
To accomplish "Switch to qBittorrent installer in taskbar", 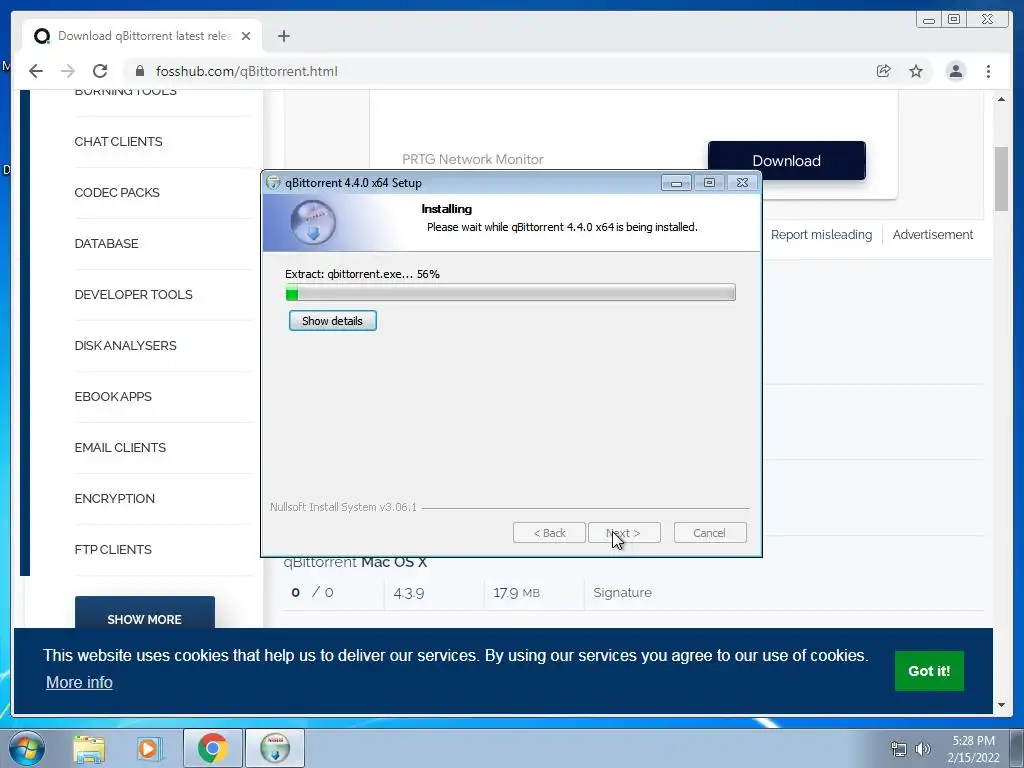I will [x=275, y=748].
